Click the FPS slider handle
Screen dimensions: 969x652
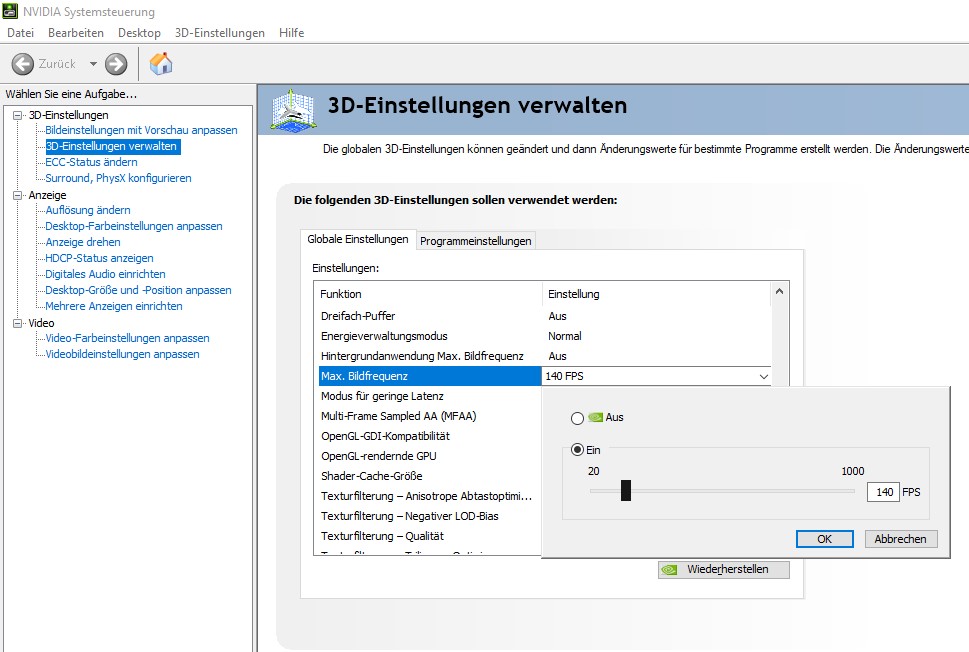pyautogui.click(x=626, y=491)
